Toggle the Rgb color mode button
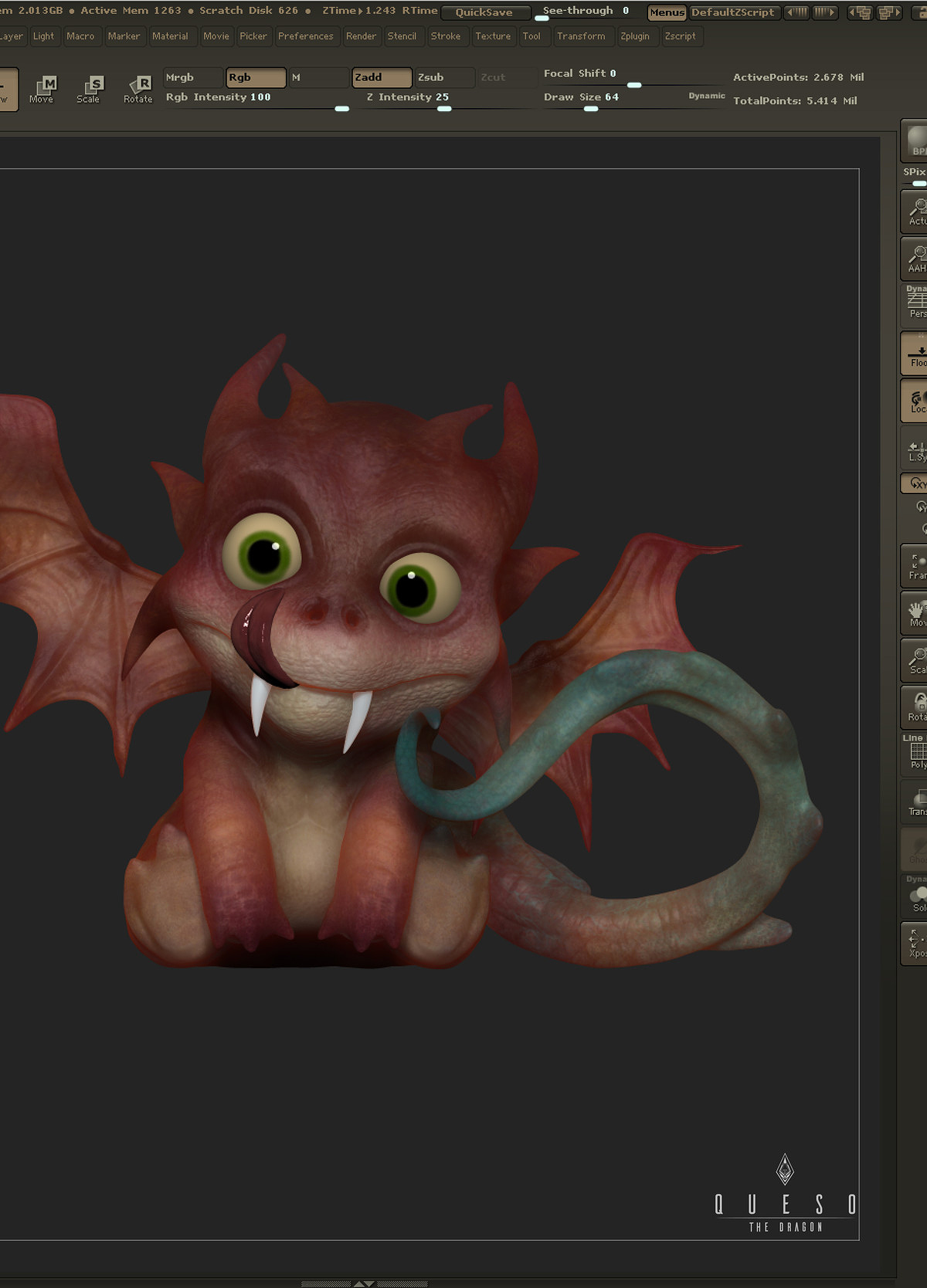The width and height of the screenshot is (927, 1288). pyautogui.click(x=256, y=77)
